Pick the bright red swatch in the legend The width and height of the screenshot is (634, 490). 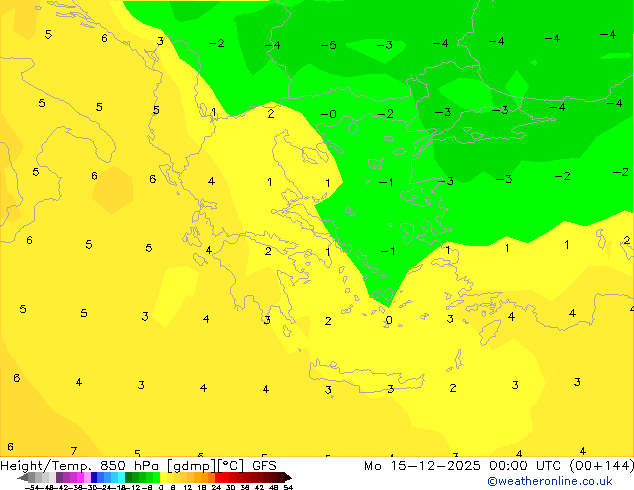coord(218,477)
